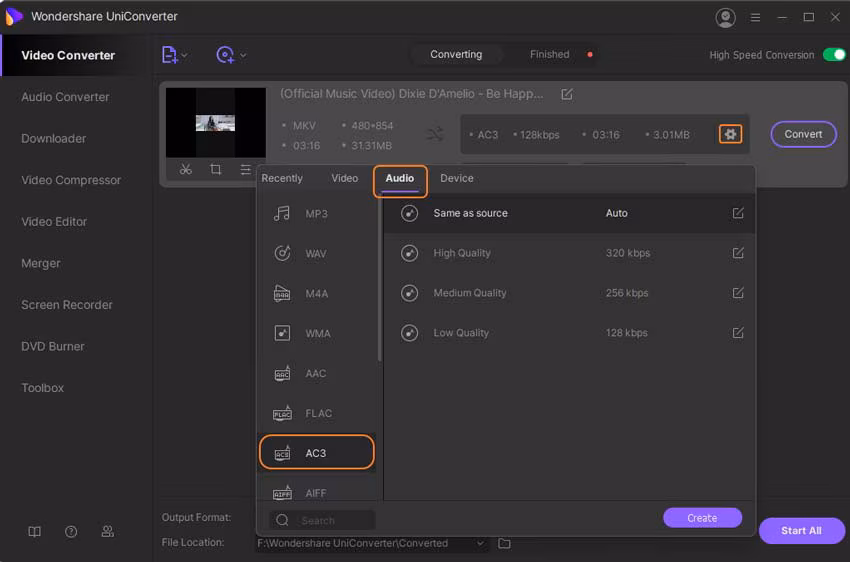This screenshot has height=562, width=850.
Task: Choose Medium Quality 256 kbps preset
Action: [569, 293]
